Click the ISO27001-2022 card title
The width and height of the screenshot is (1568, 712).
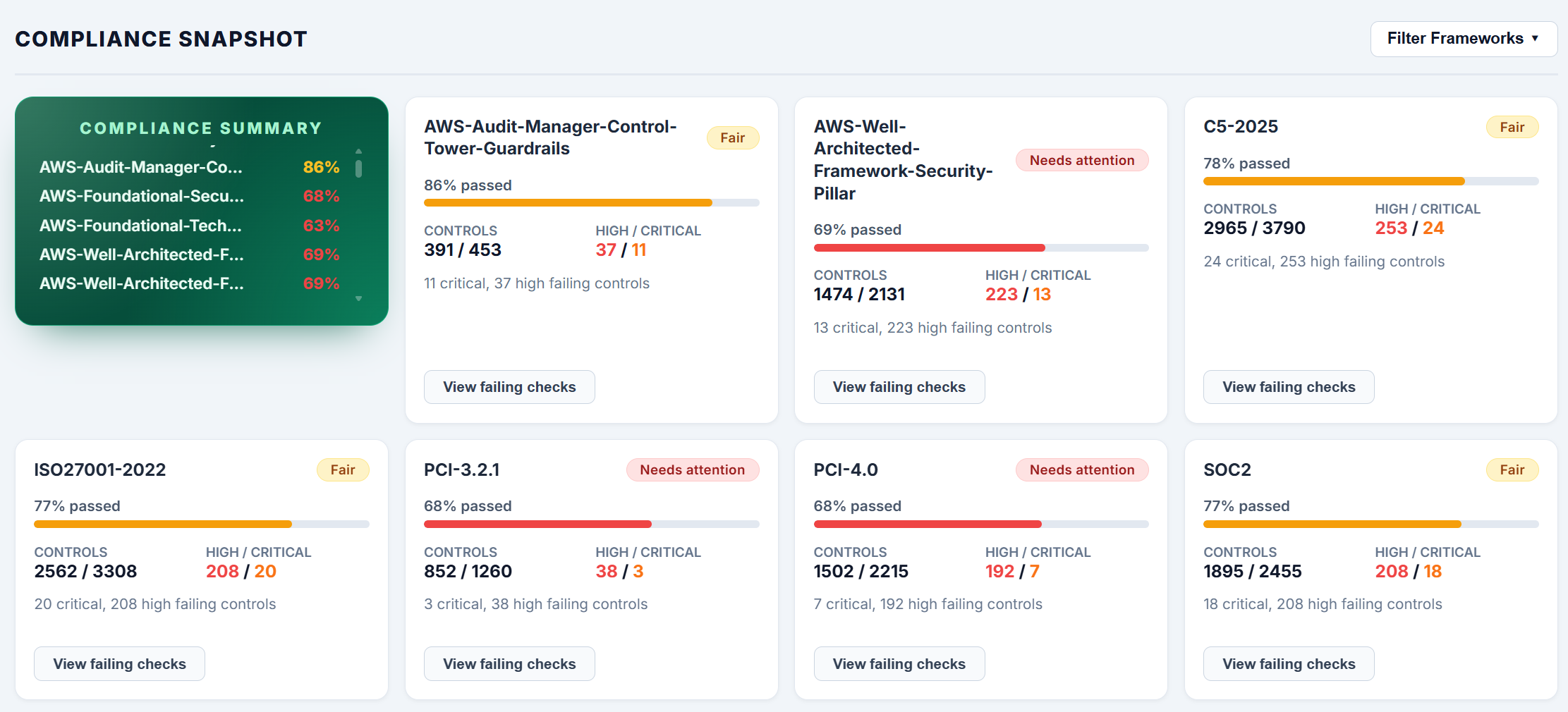point(100,470)
